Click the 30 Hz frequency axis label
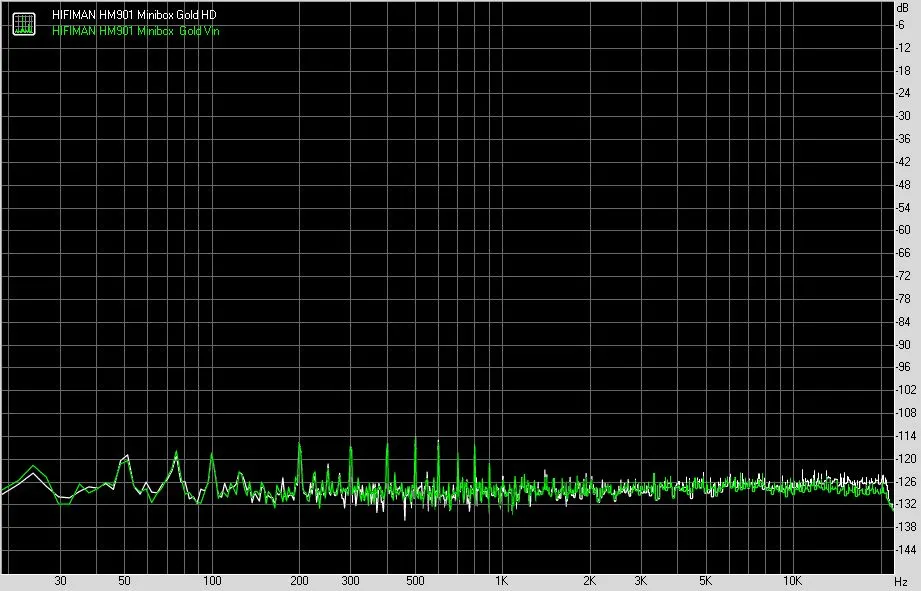This screenshot has height=591, width=921. click(x=60, y=581)
